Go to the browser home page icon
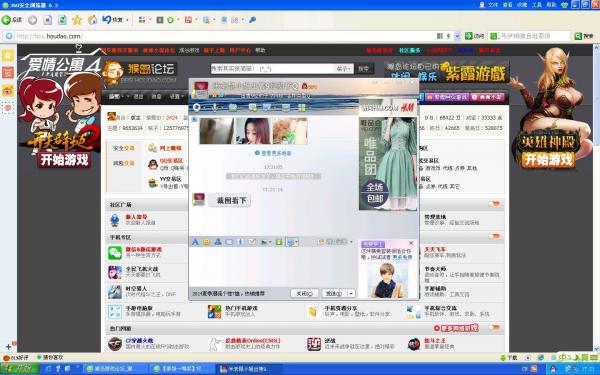The width and height of the screenshot is (600, 375). click(93, 20)
